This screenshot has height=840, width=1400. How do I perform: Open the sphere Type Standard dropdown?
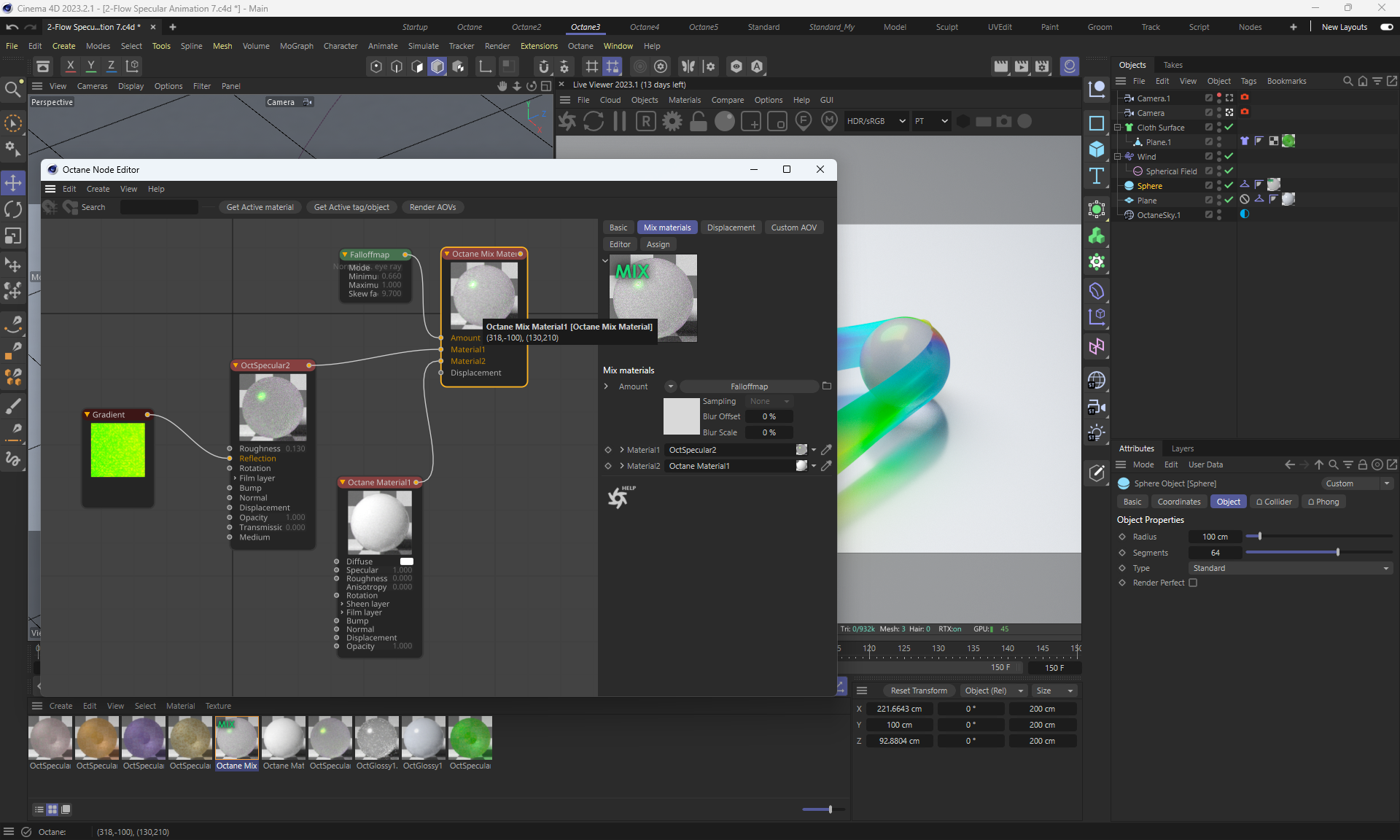pos(1290,568)
